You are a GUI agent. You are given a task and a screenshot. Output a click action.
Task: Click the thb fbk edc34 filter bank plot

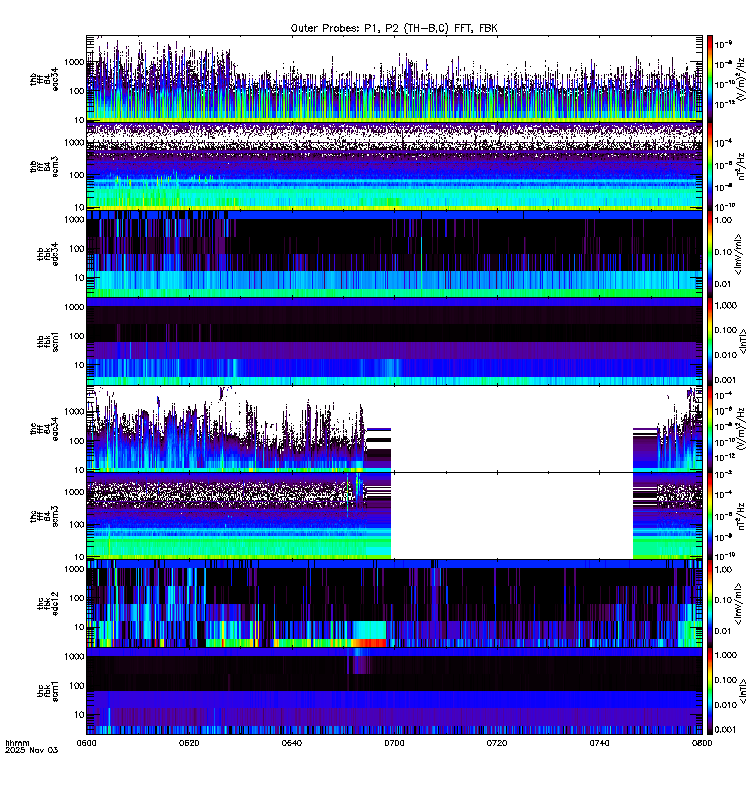pos(394,254)
